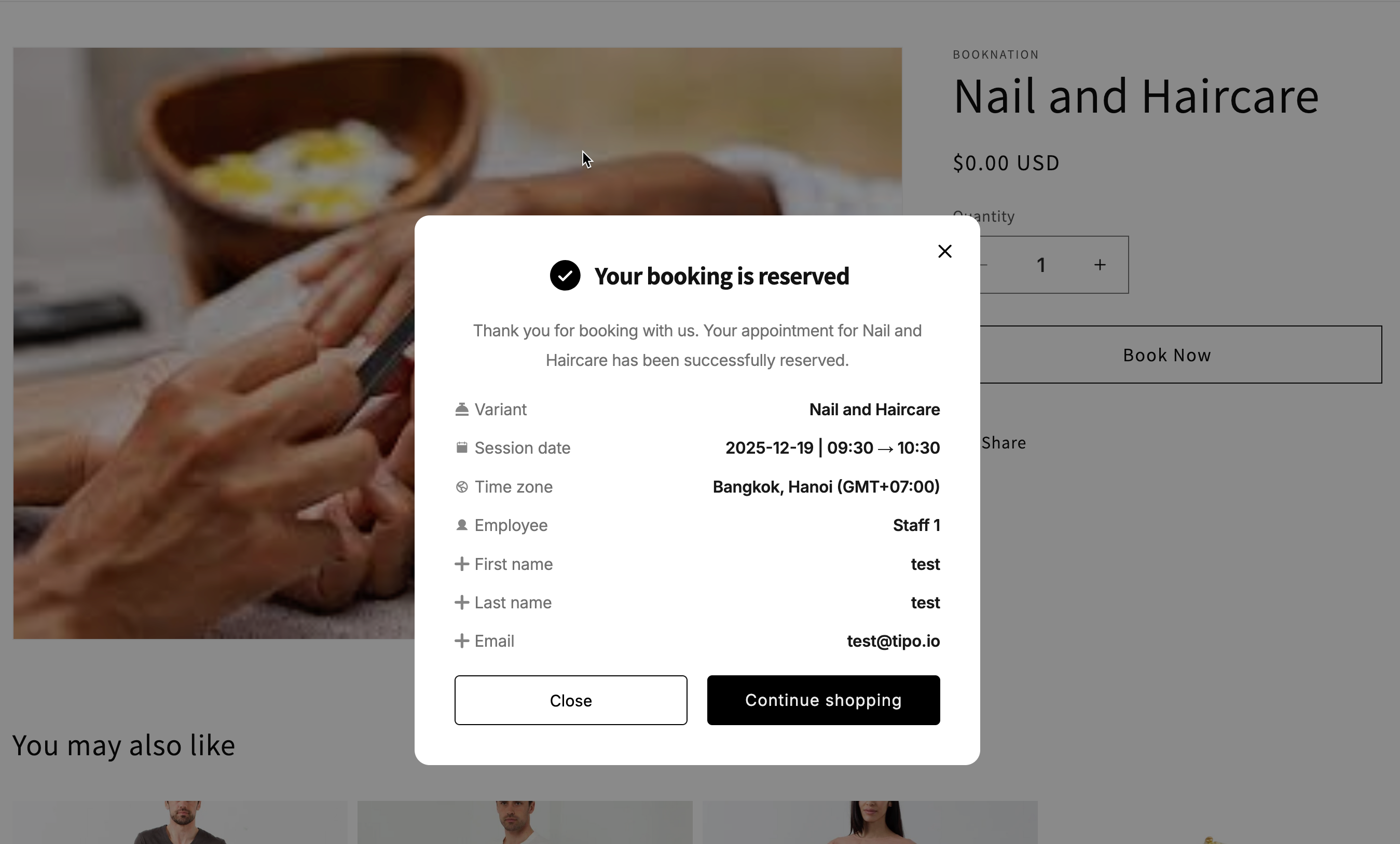The width and height of the screenshot is (1400, 844).
Task: Click the black checkmark confirmation icon
Action: 565,276
